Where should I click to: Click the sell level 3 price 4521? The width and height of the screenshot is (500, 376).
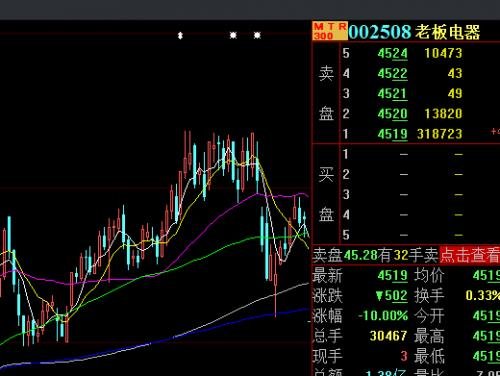click(x=393, y=94)
